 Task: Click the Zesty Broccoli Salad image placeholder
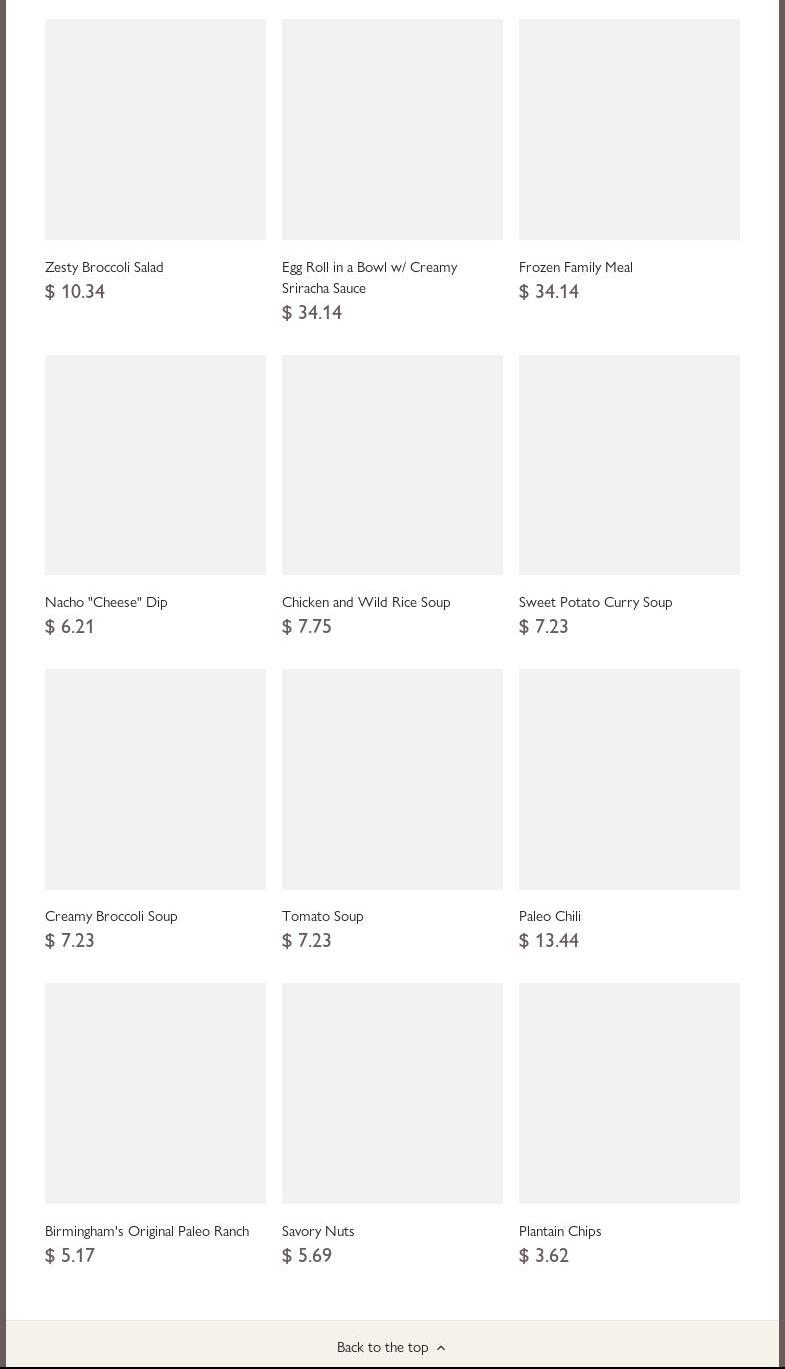pos(155,129)
